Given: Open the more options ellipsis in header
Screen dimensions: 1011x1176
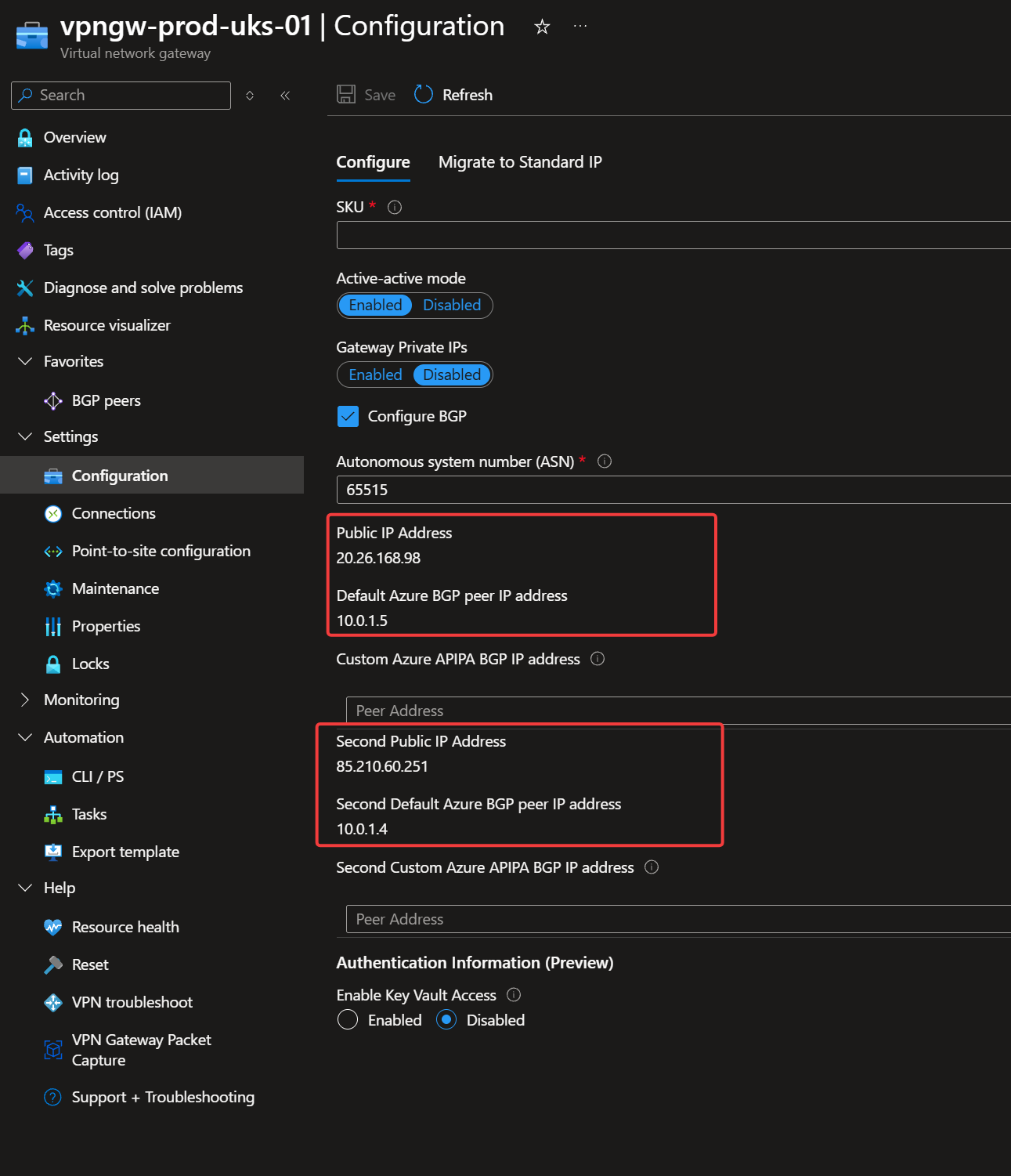Looking at the screenshot, I should 580,26.
